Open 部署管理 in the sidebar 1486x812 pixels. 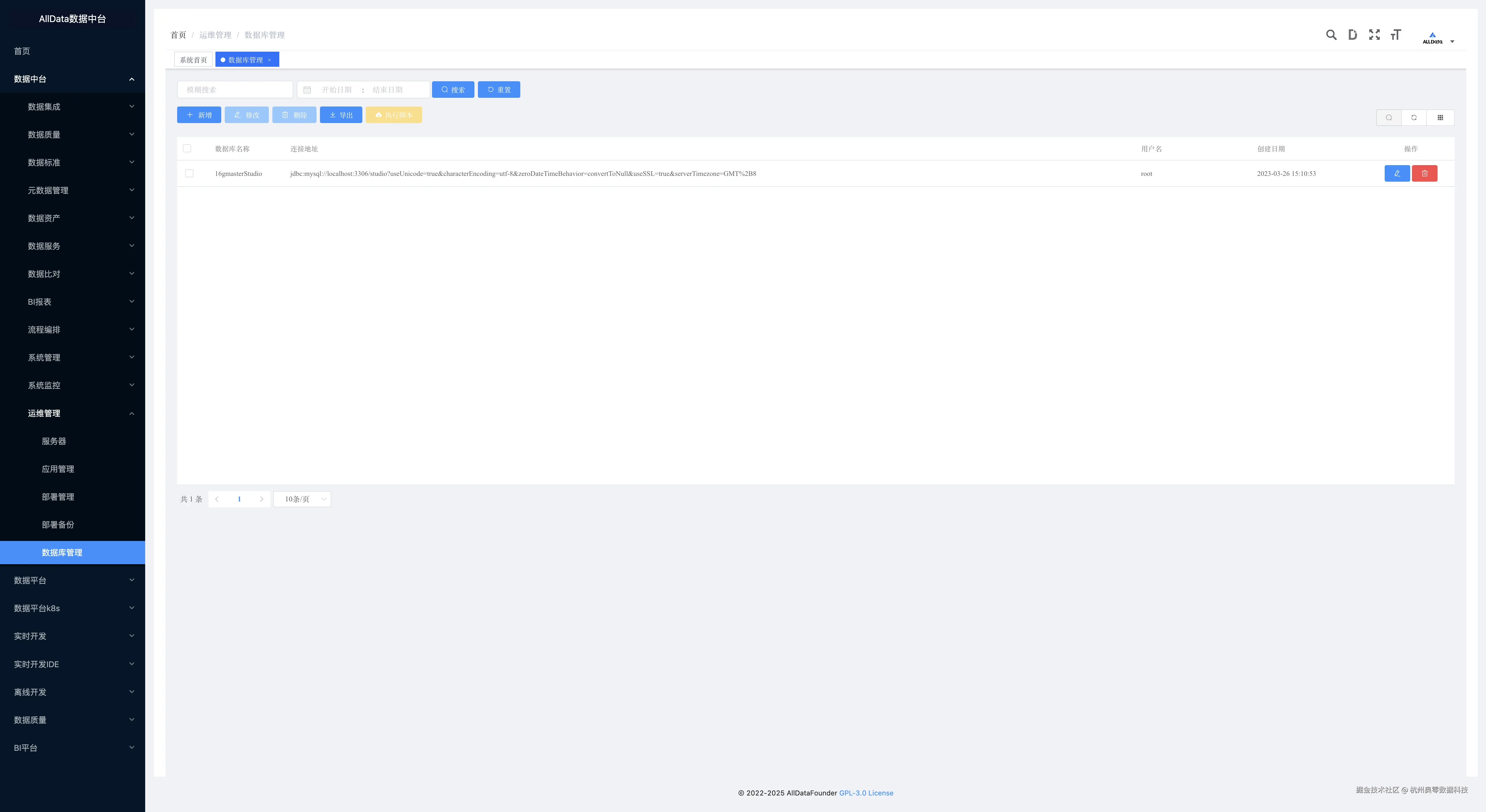click(58, 497)
